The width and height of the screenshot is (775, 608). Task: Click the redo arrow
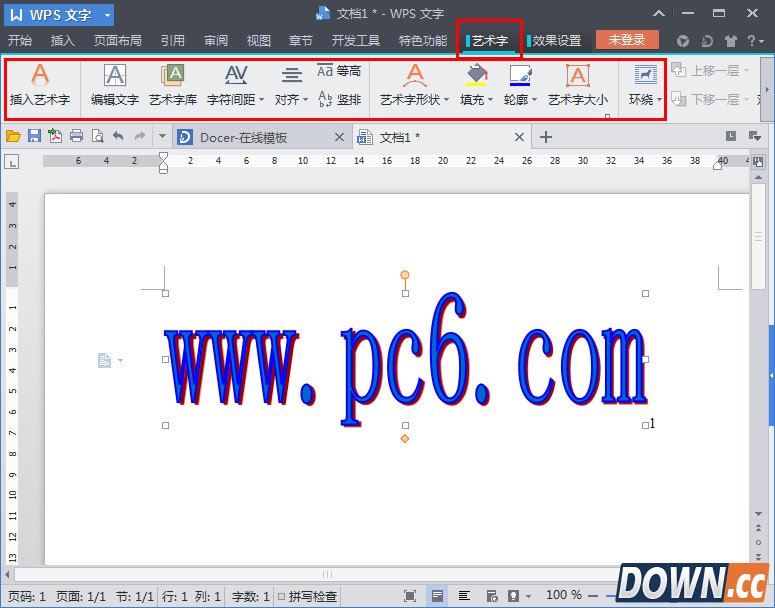click(140, 136)
